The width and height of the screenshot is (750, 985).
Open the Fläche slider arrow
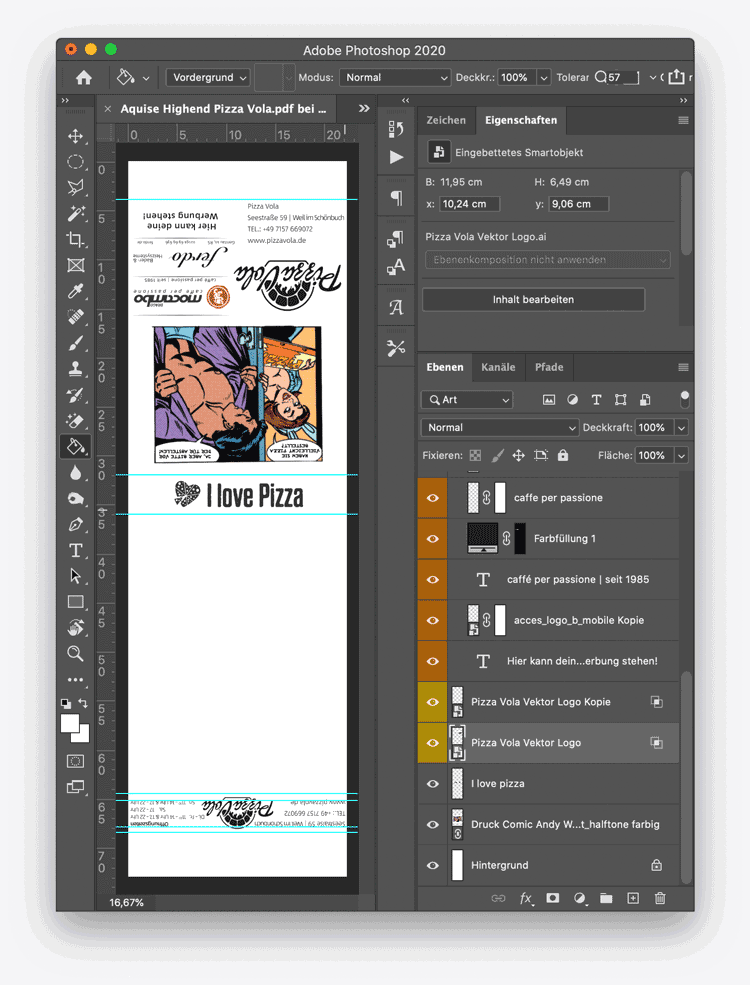point(681,455)
